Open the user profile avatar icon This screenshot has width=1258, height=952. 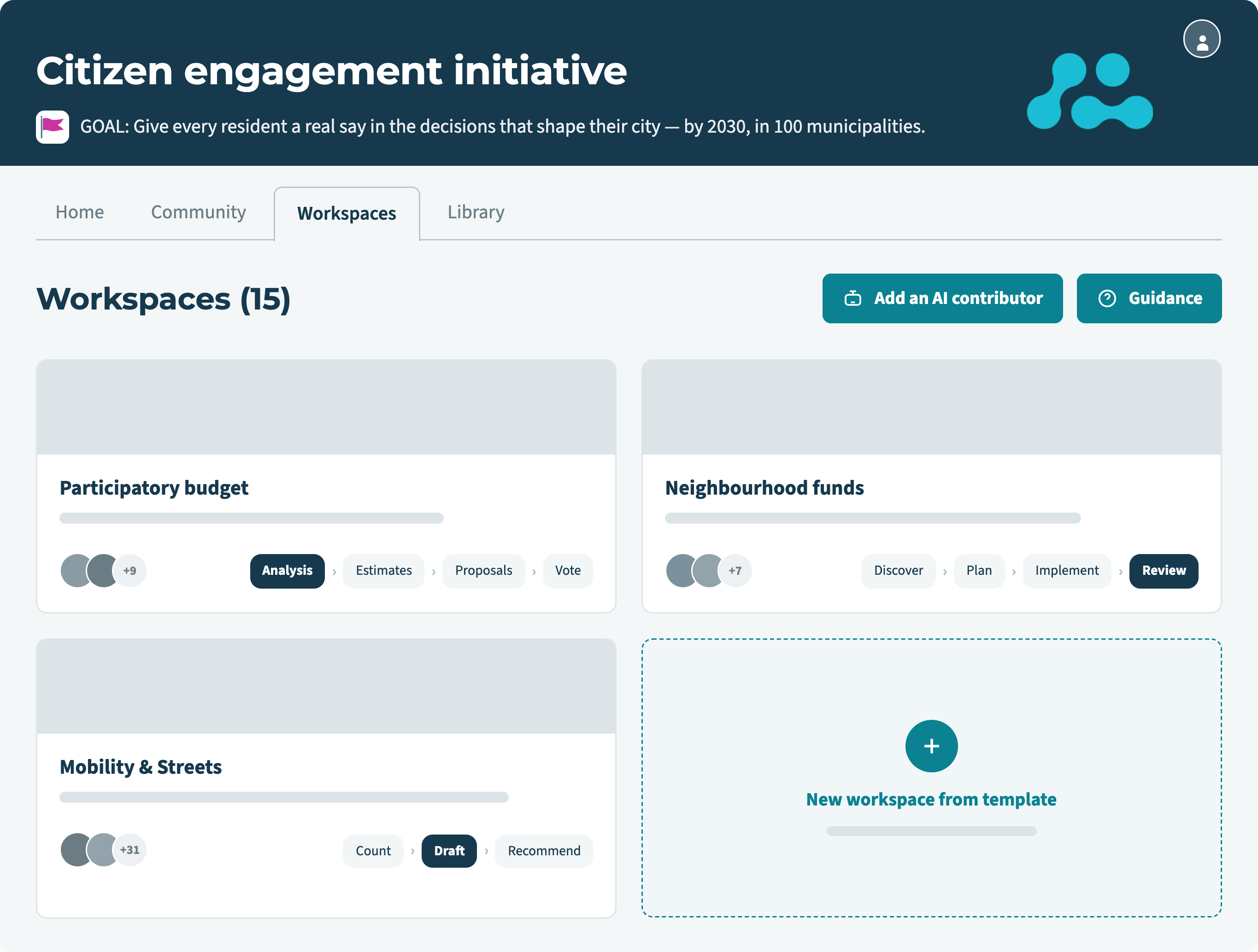1201,39
